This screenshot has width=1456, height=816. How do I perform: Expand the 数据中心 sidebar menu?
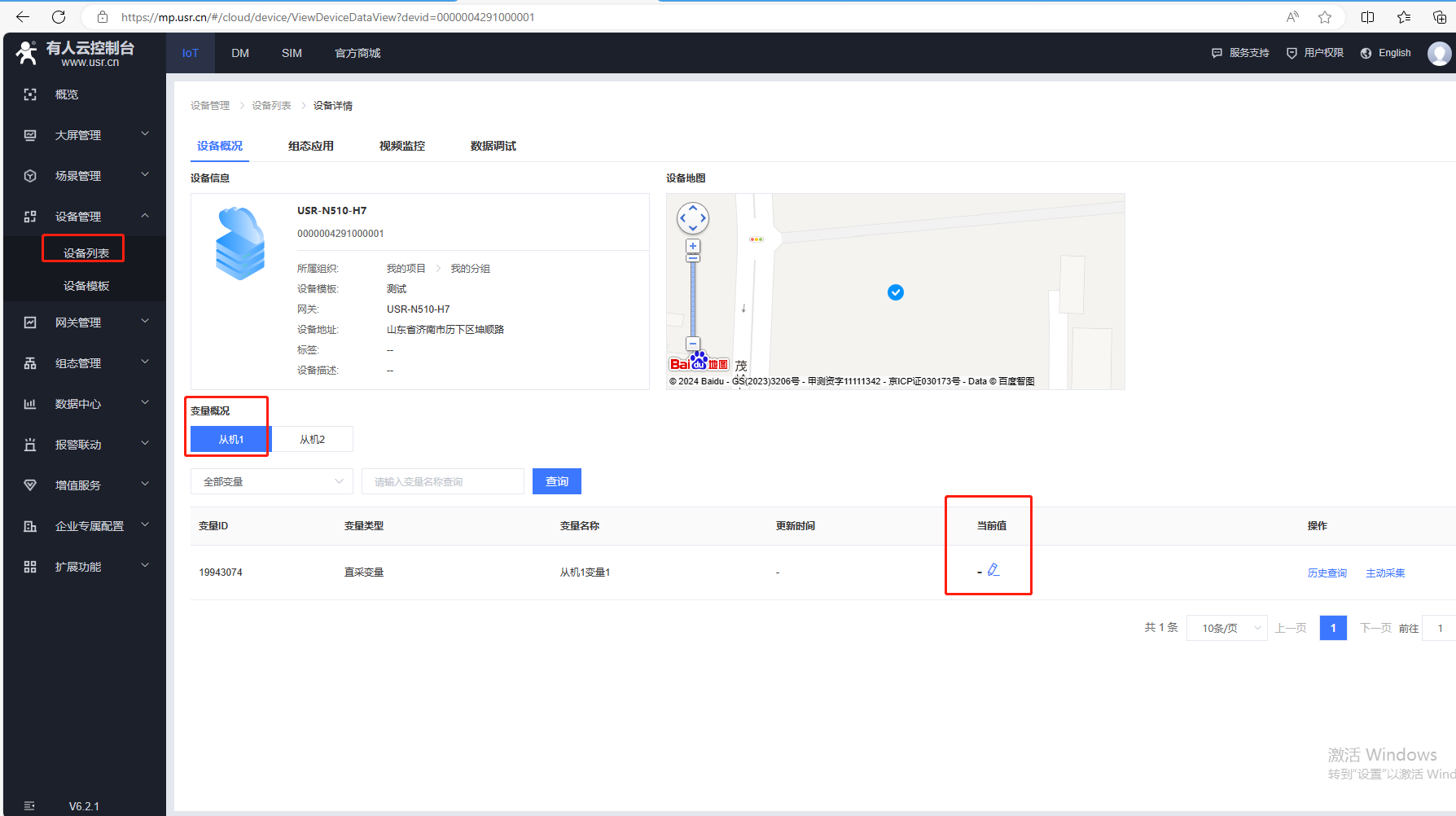(x=86, y=404)
